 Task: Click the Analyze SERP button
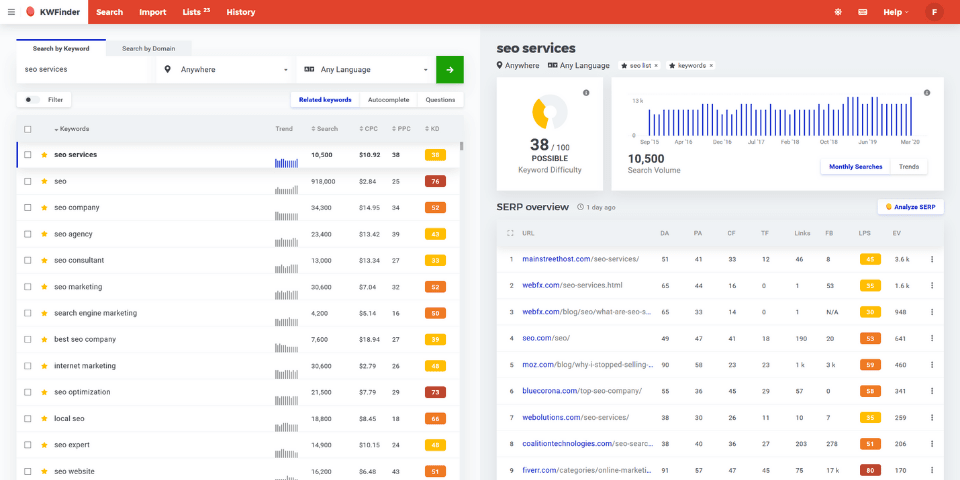point(910,207)
